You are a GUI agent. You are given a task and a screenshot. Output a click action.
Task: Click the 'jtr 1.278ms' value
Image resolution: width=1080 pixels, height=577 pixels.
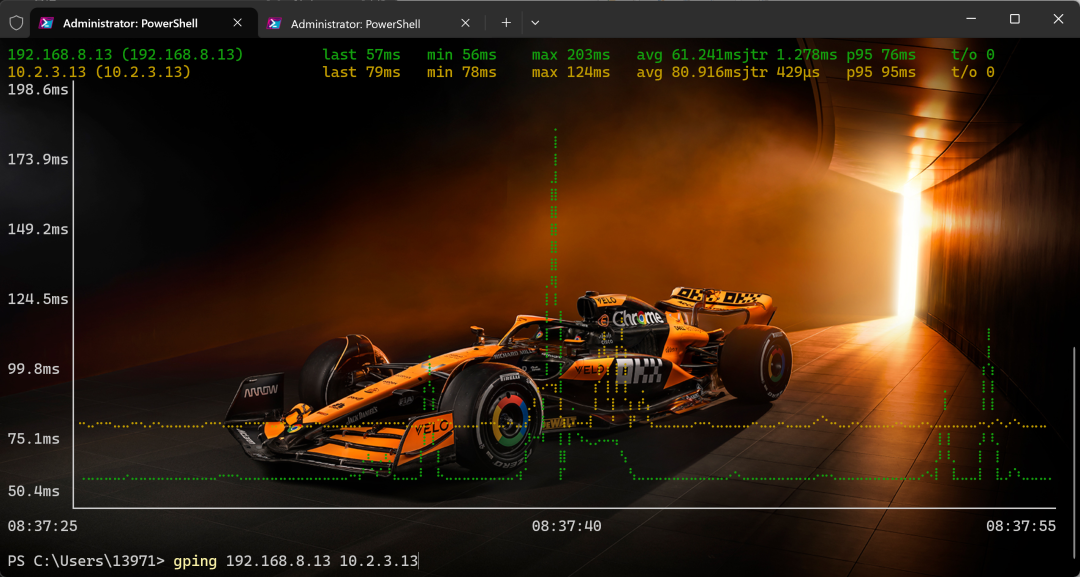789,54
